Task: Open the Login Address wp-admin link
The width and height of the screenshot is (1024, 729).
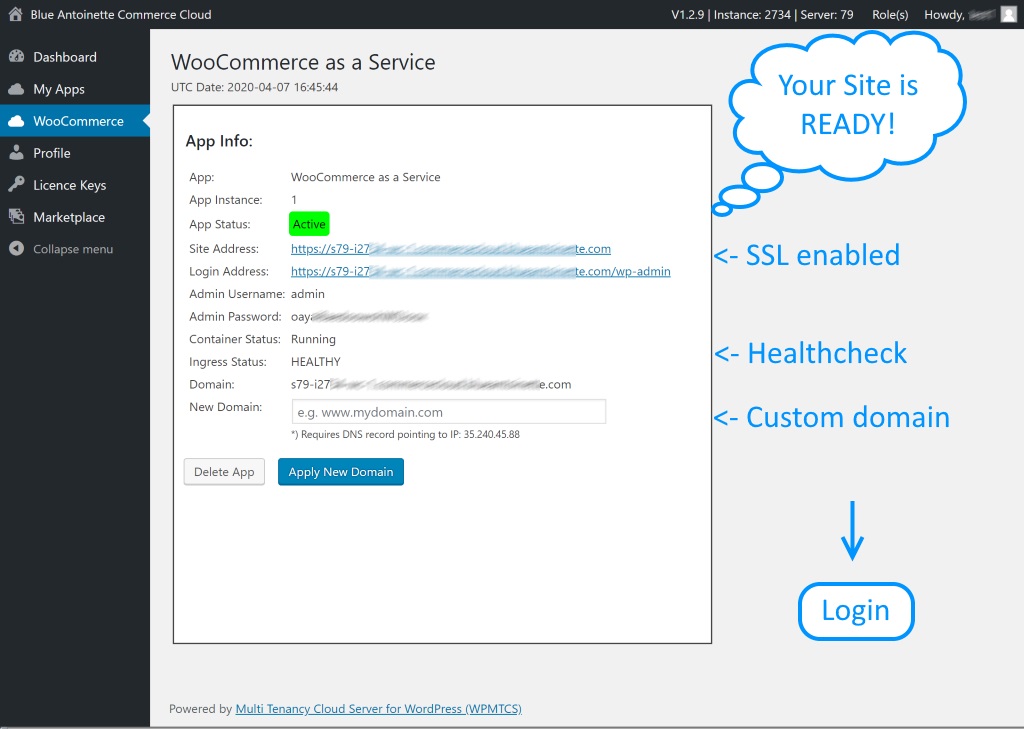Action: (481, 271)
